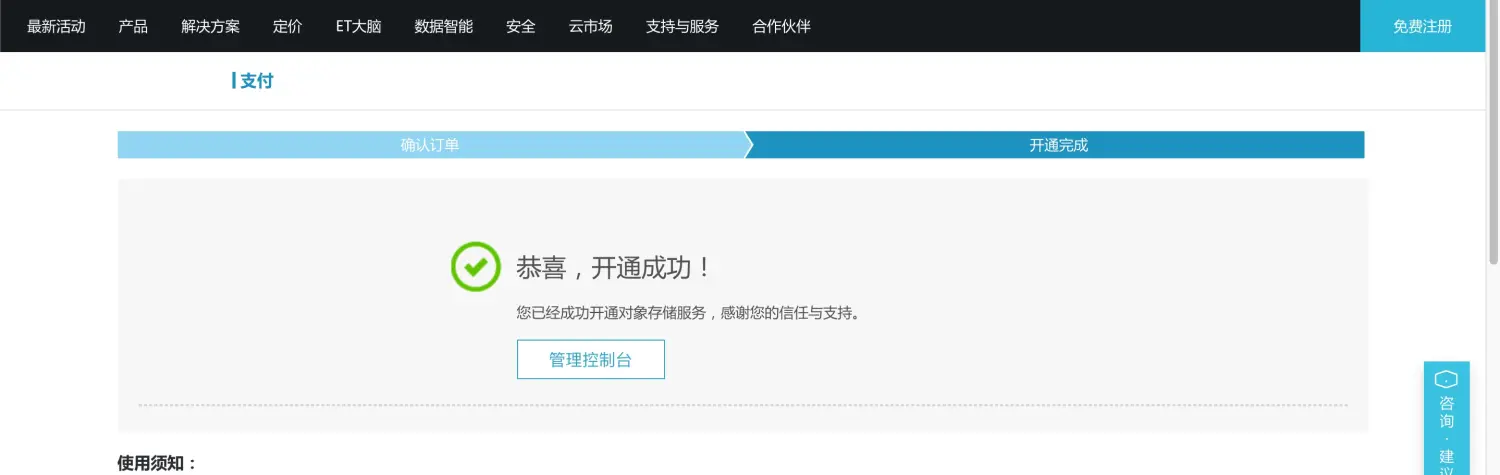Click the 您已经成功开通对象存储服务 message
This screenshot has height=475, width=1500.
pos(688,313)
